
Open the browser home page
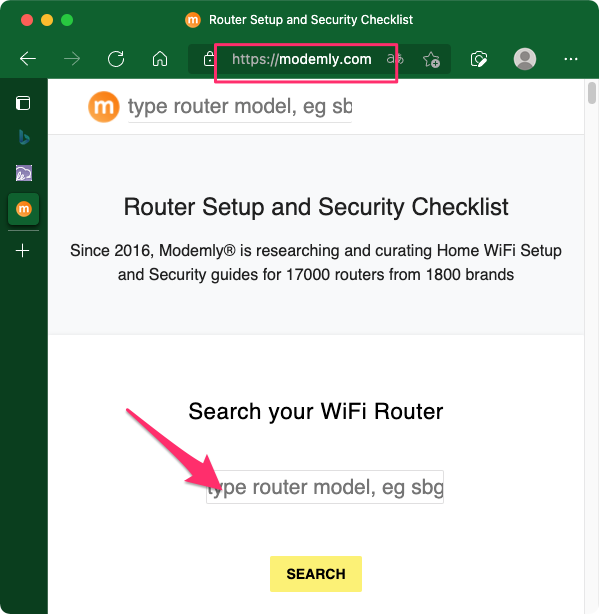pos(160,59)
